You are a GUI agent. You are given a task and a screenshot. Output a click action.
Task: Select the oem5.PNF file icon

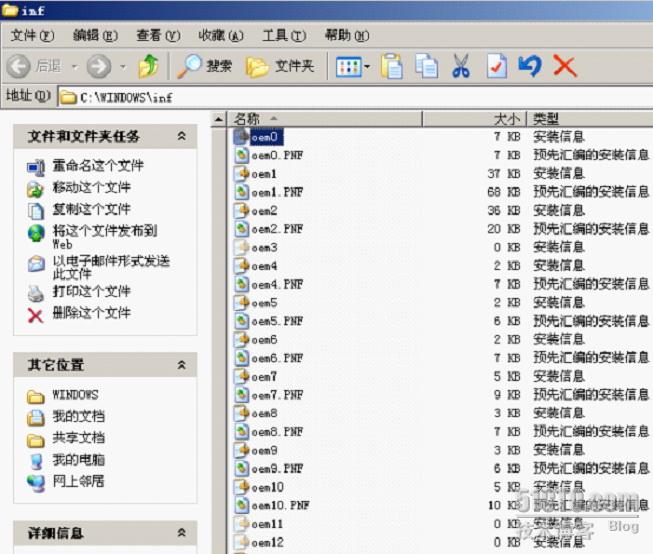[x=242, y=321]
